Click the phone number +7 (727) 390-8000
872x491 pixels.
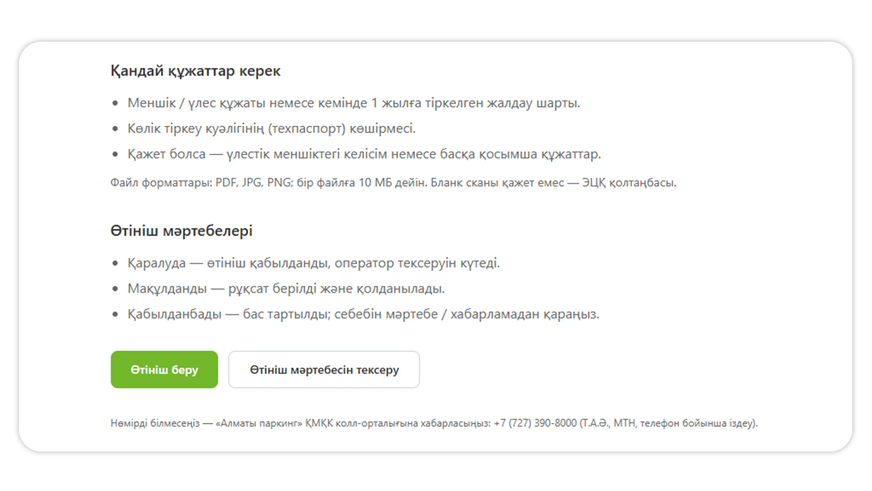pos(535,423)
